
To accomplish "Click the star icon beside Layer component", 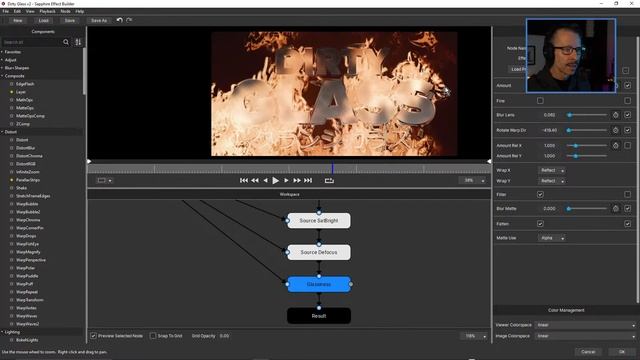I will click(11, 92).
